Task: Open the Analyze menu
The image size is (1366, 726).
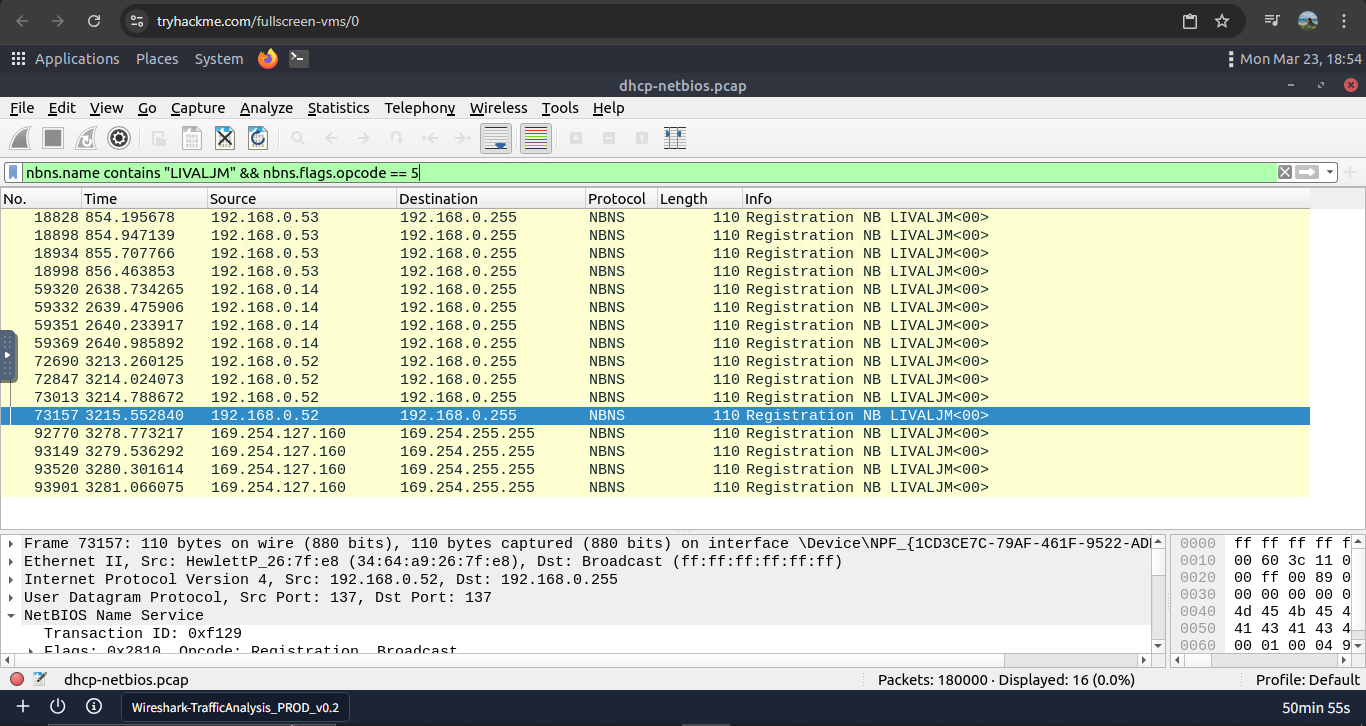Action: click(266, 108)
